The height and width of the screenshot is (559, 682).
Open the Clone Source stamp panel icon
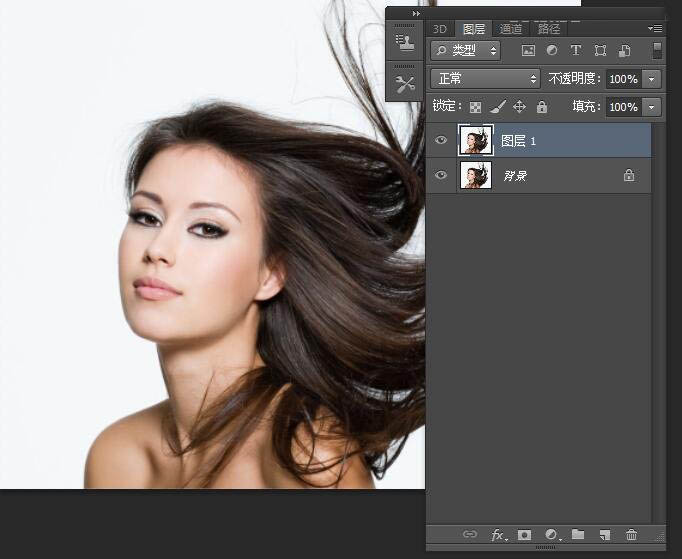tap(405, 42)
